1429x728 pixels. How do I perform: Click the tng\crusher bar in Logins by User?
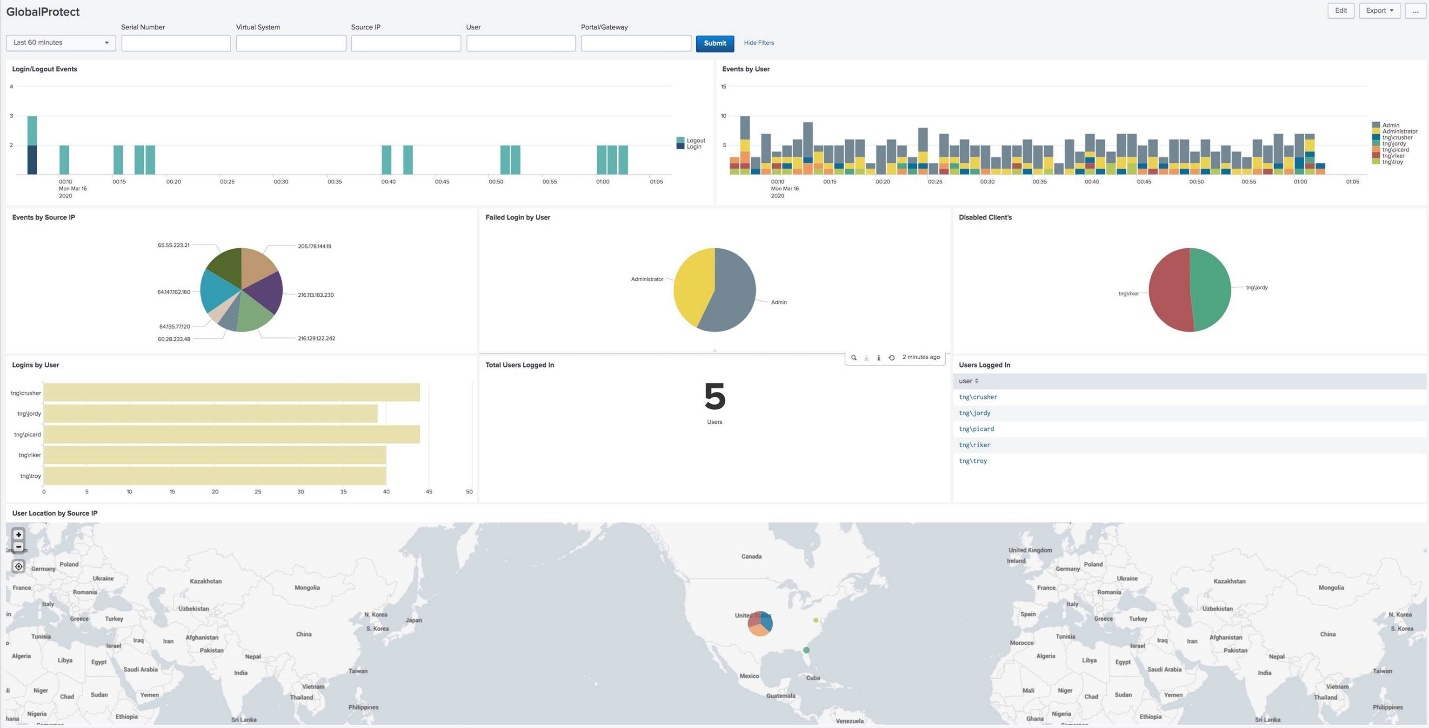click(231, 392)
